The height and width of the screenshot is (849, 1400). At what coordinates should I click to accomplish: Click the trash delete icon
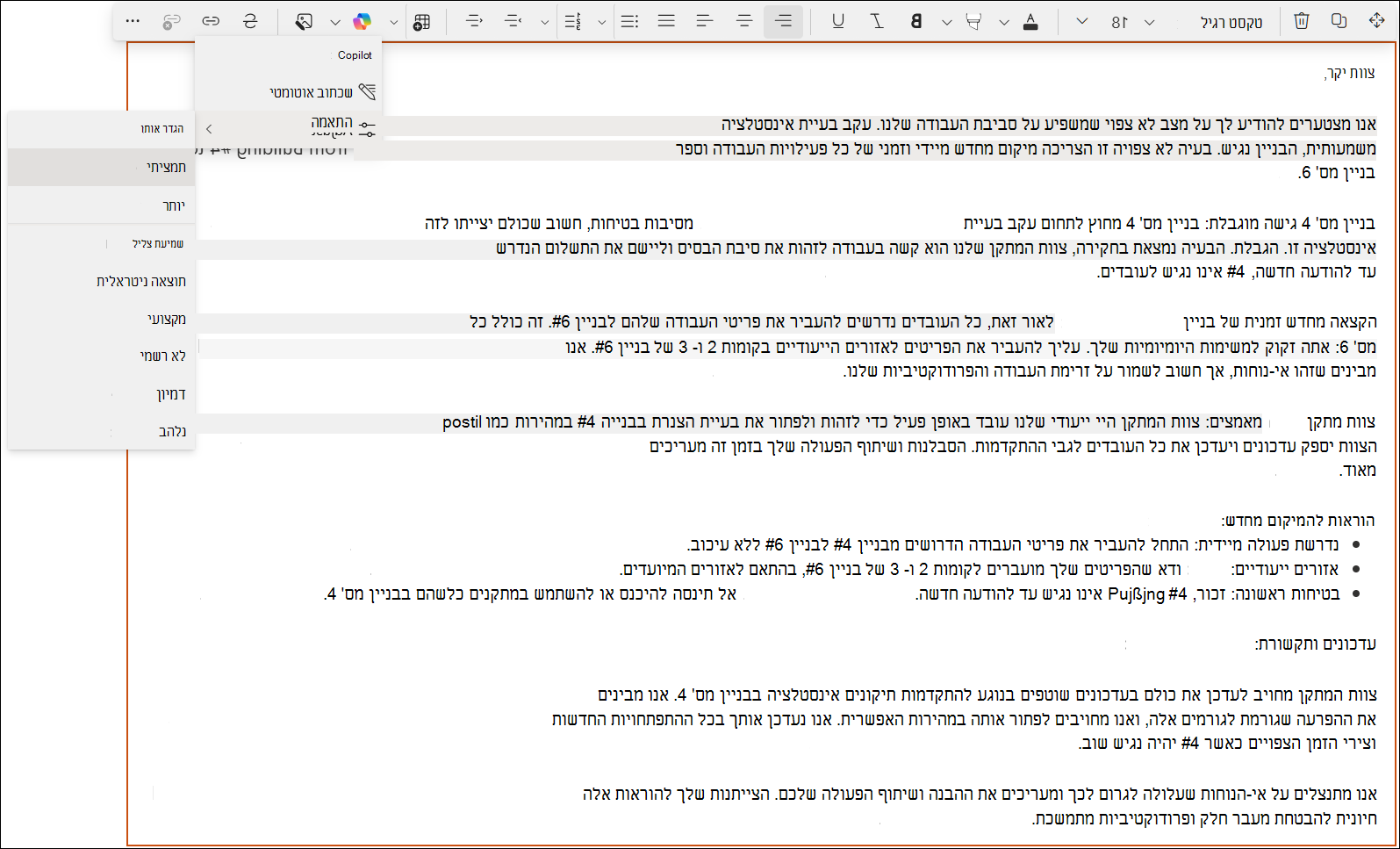click(x=1302, y=21)
